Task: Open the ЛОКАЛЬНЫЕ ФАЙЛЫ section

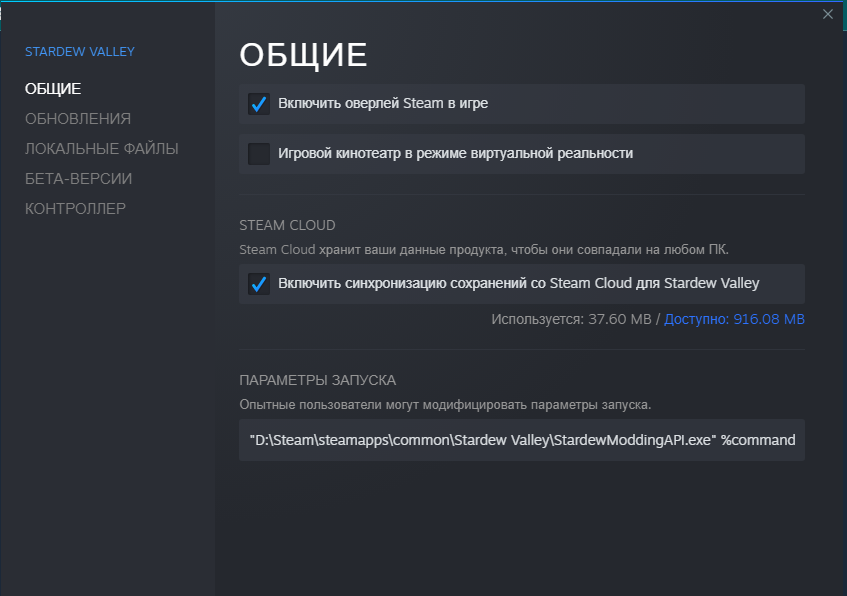Action: click(102, 149)
